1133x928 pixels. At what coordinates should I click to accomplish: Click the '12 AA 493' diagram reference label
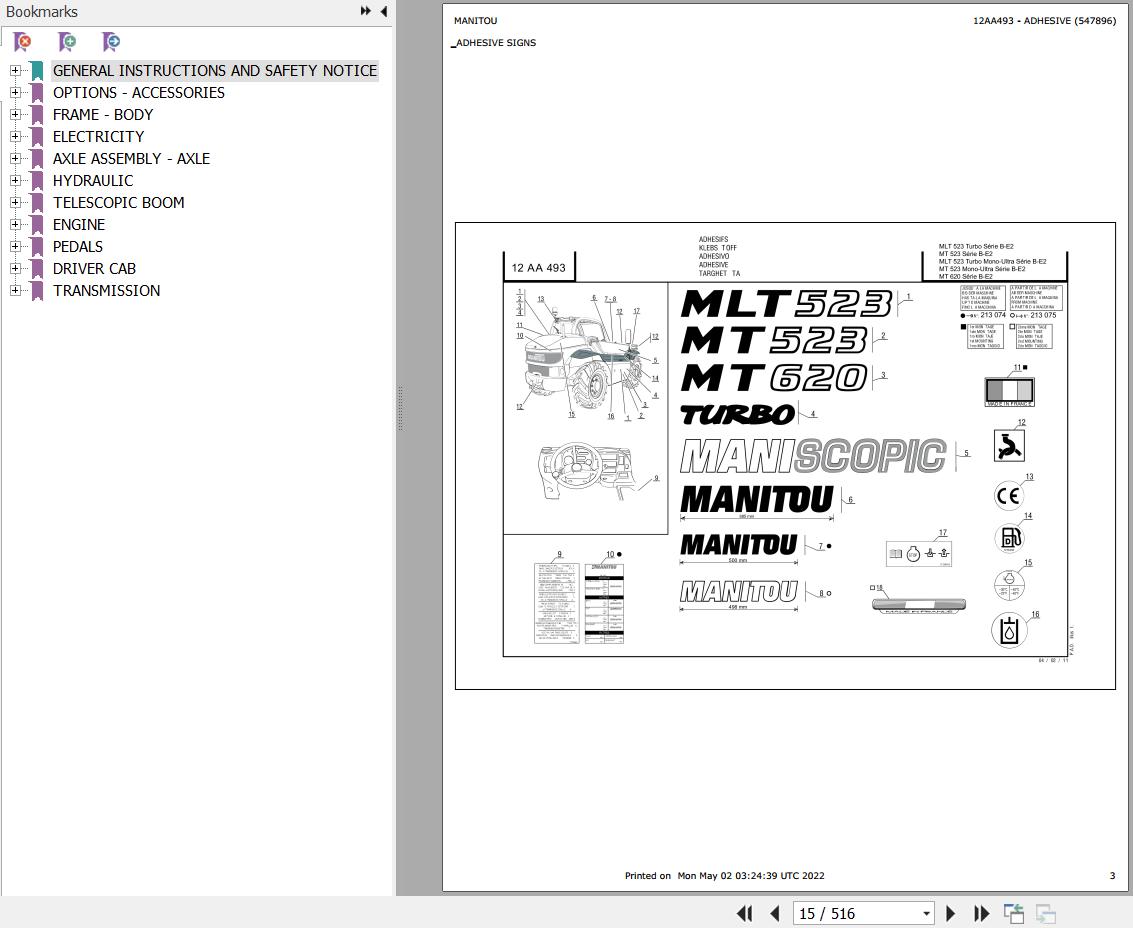538,267
